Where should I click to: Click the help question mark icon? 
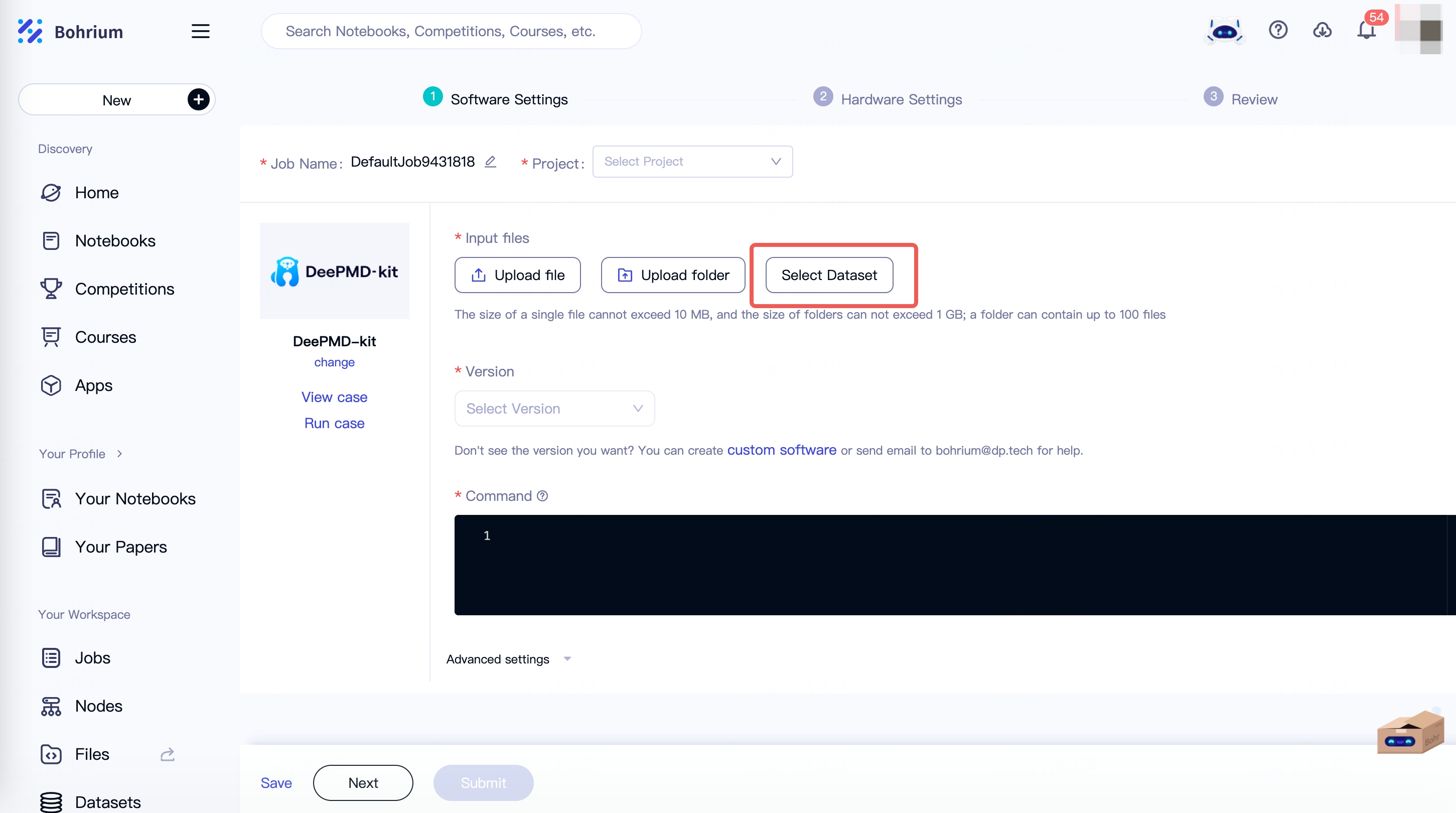[1279, 31]
